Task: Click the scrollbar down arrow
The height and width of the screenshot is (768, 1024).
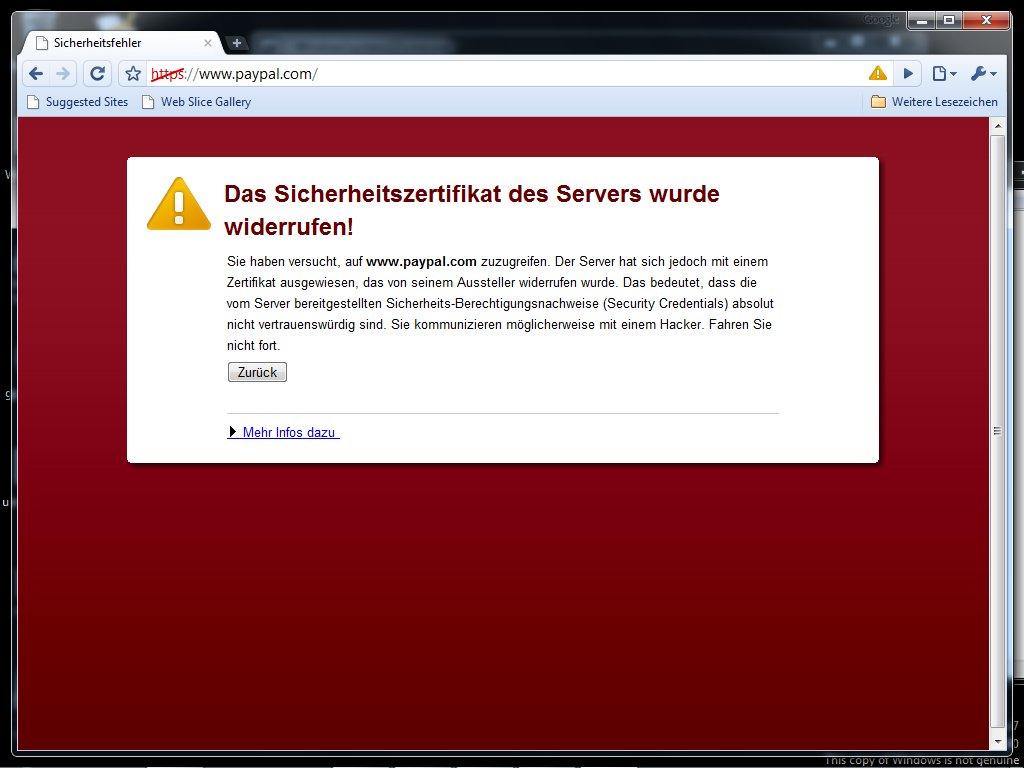Action: 997,741
